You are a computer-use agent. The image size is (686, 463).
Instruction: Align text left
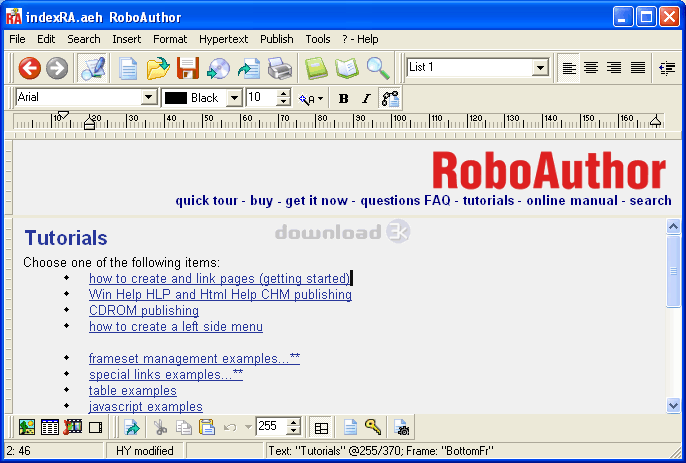(569, 68)
